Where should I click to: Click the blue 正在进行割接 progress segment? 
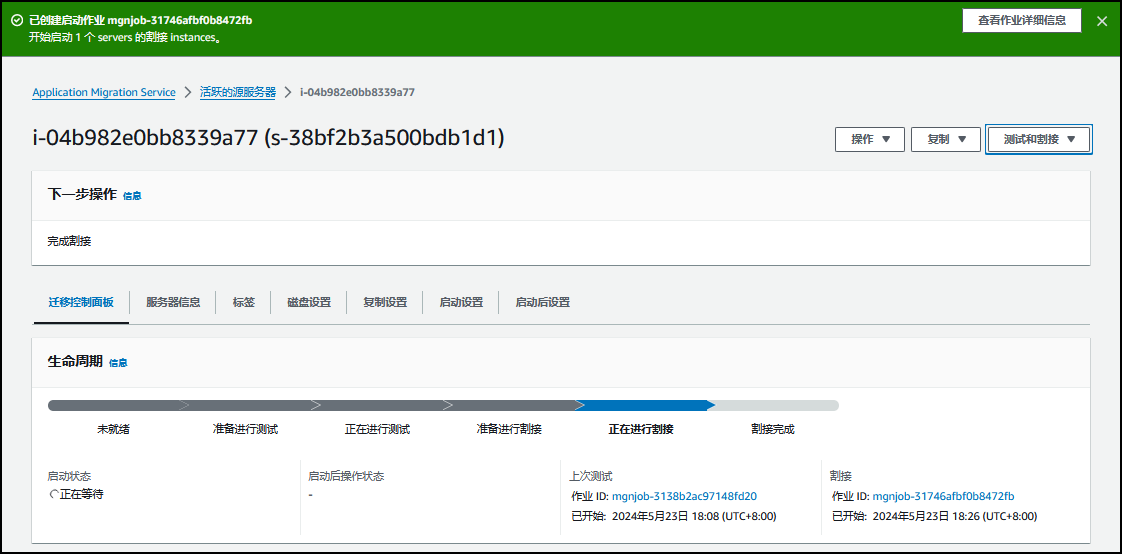coord(645,405)
